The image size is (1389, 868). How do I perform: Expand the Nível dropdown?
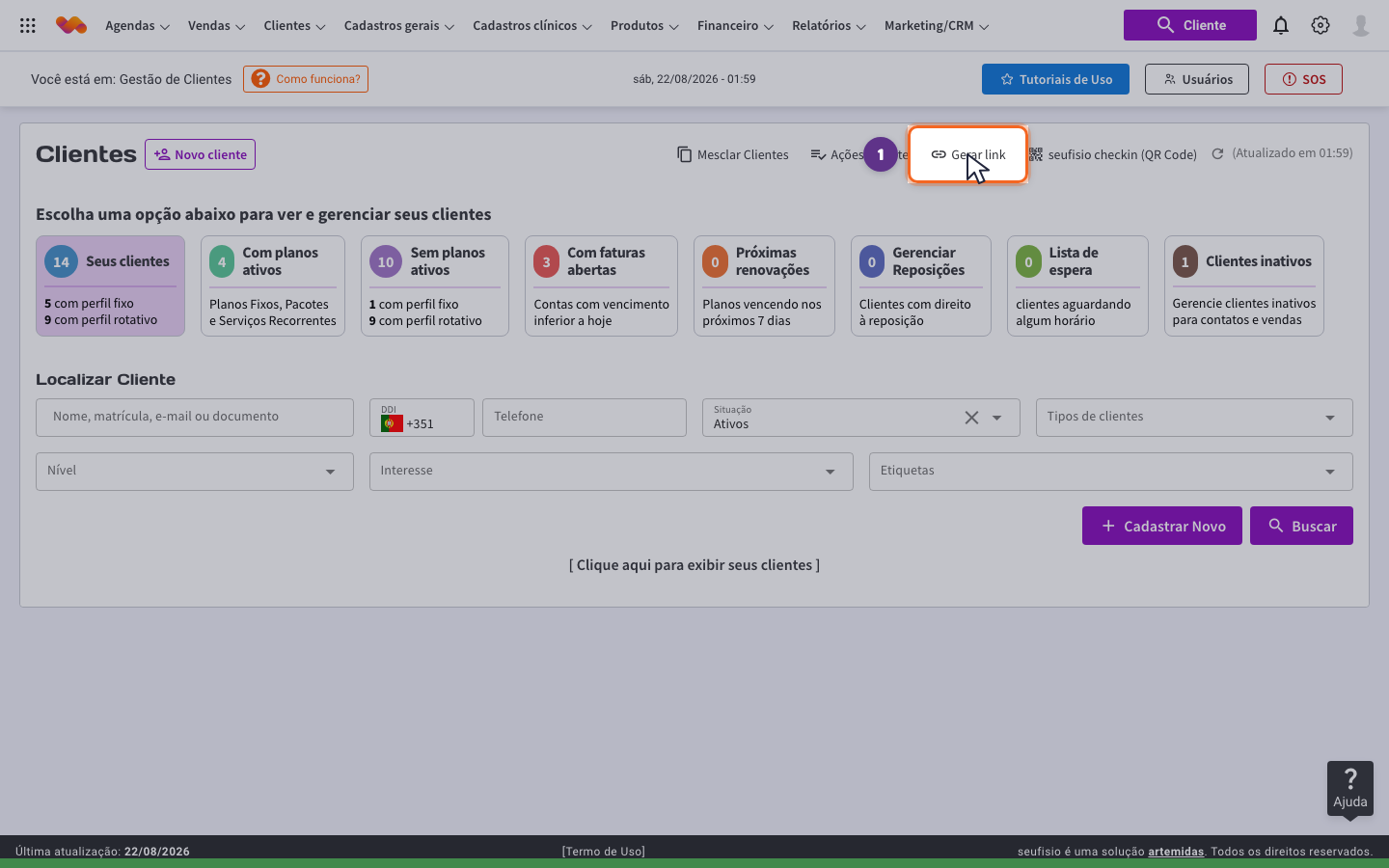(195, 472)
